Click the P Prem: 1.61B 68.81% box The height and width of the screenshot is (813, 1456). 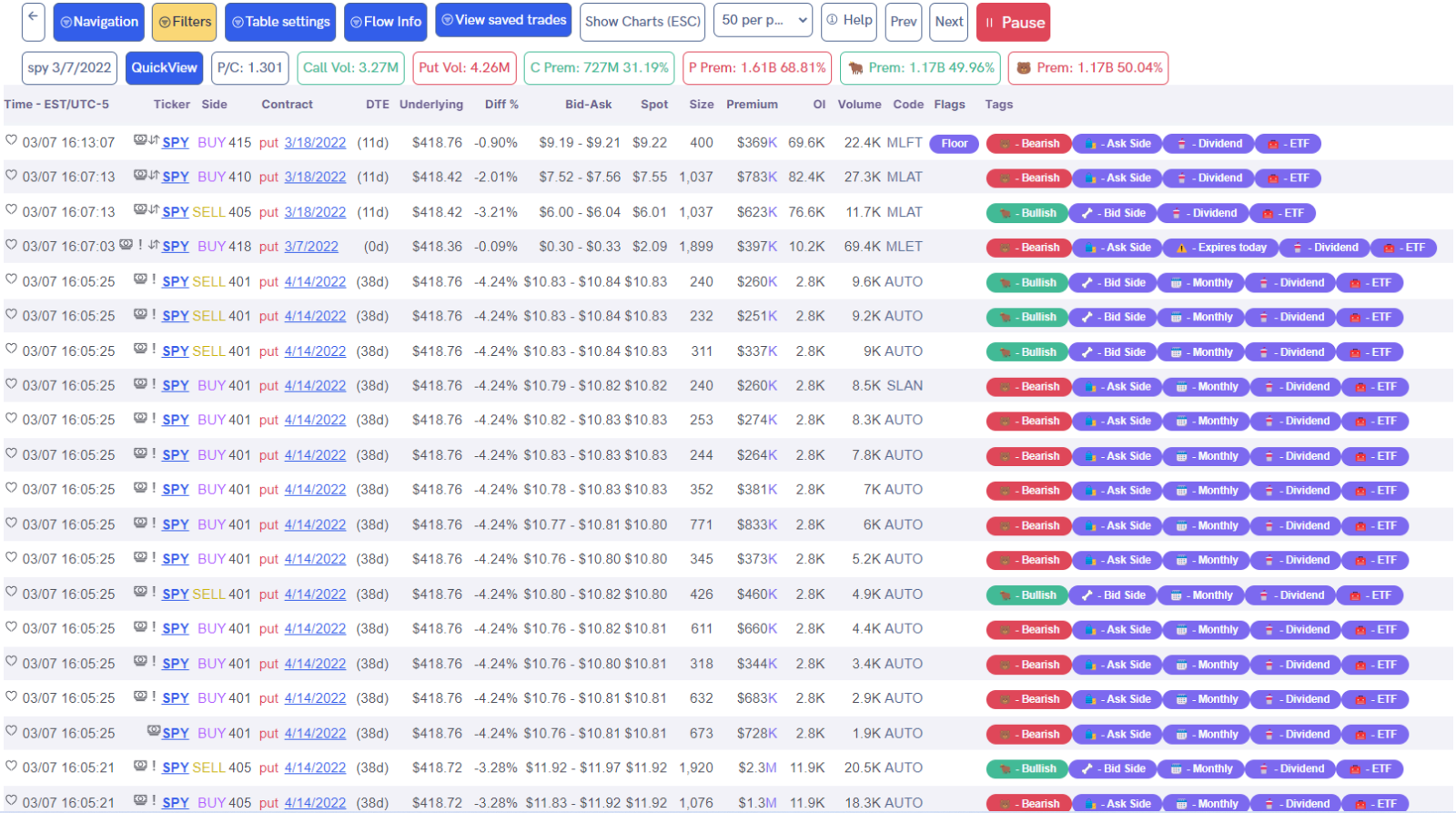tap(757, 67)
